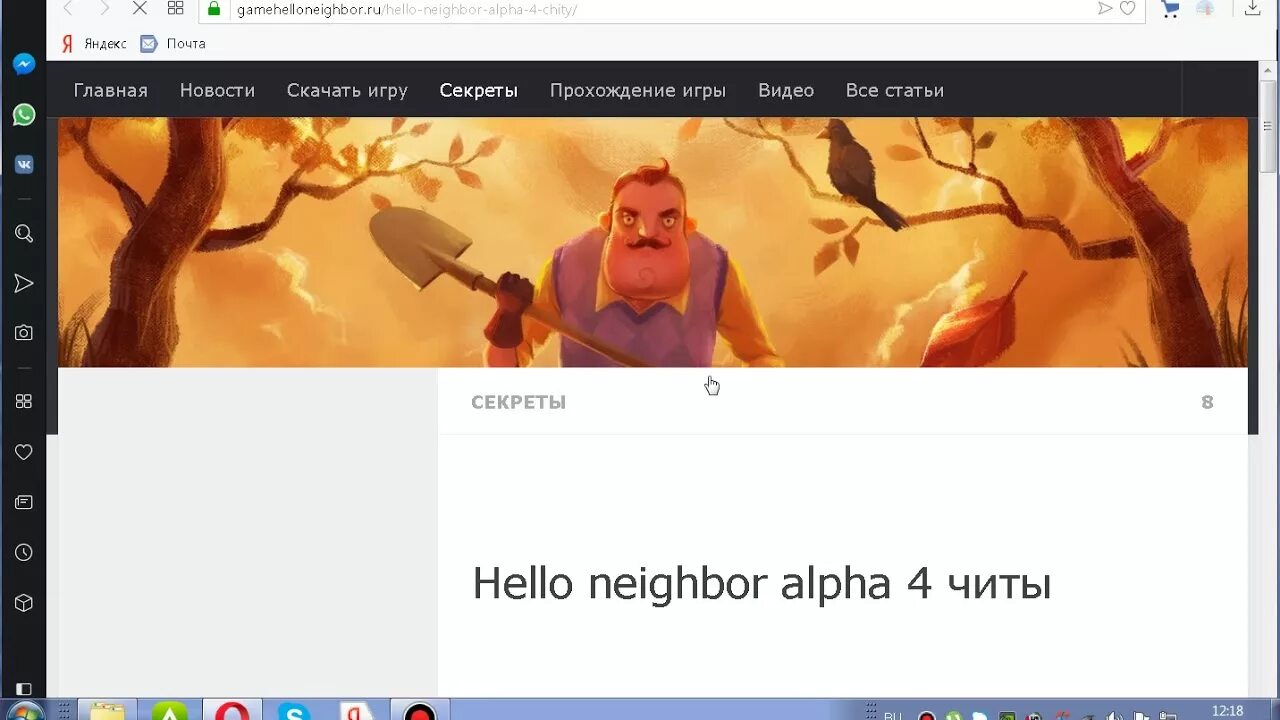1280x720 pixels.
Task: Open the Видео menu item
Action: coord(786,90)
